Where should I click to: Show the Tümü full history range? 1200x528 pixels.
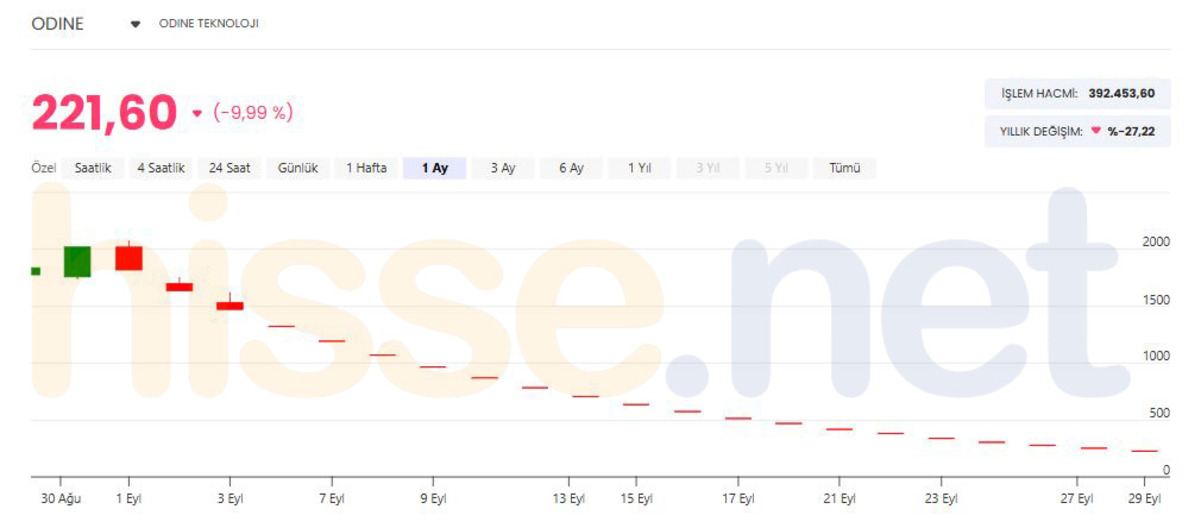tap(845, 168)
